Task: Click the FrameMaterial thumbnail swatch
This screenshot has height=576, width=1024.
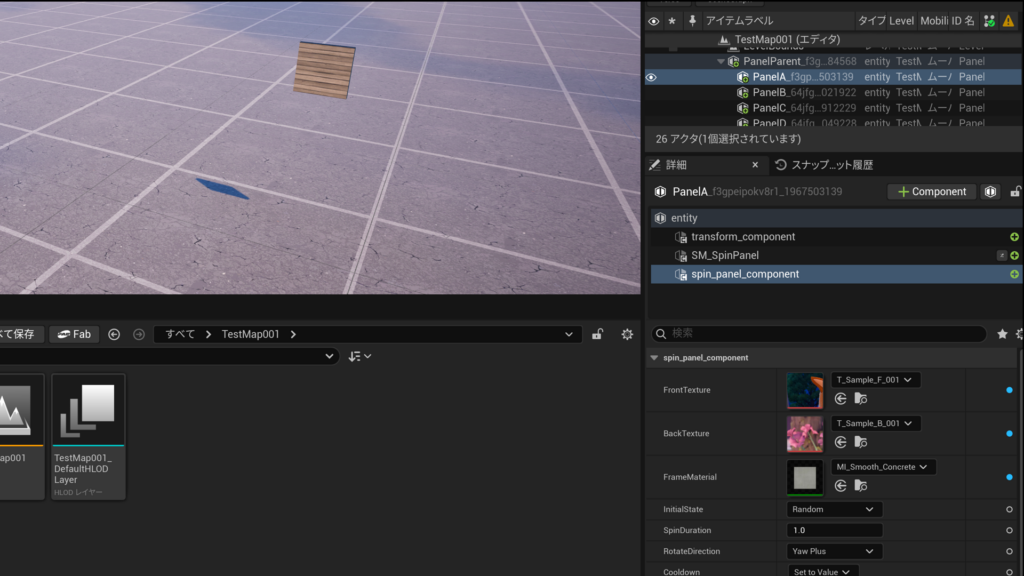Action: 805,477
